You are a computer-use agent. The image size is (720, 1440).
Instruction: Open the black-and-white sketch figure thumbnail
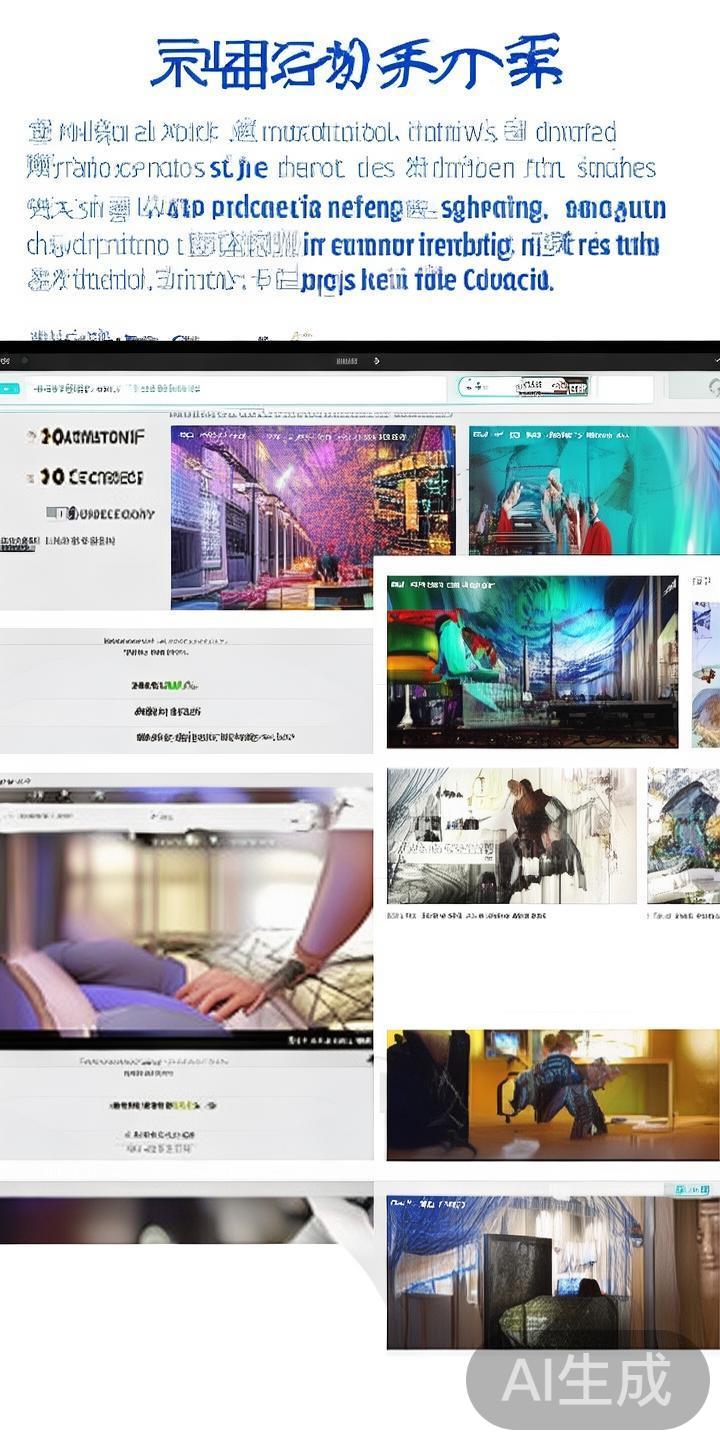tap(511, 836)
